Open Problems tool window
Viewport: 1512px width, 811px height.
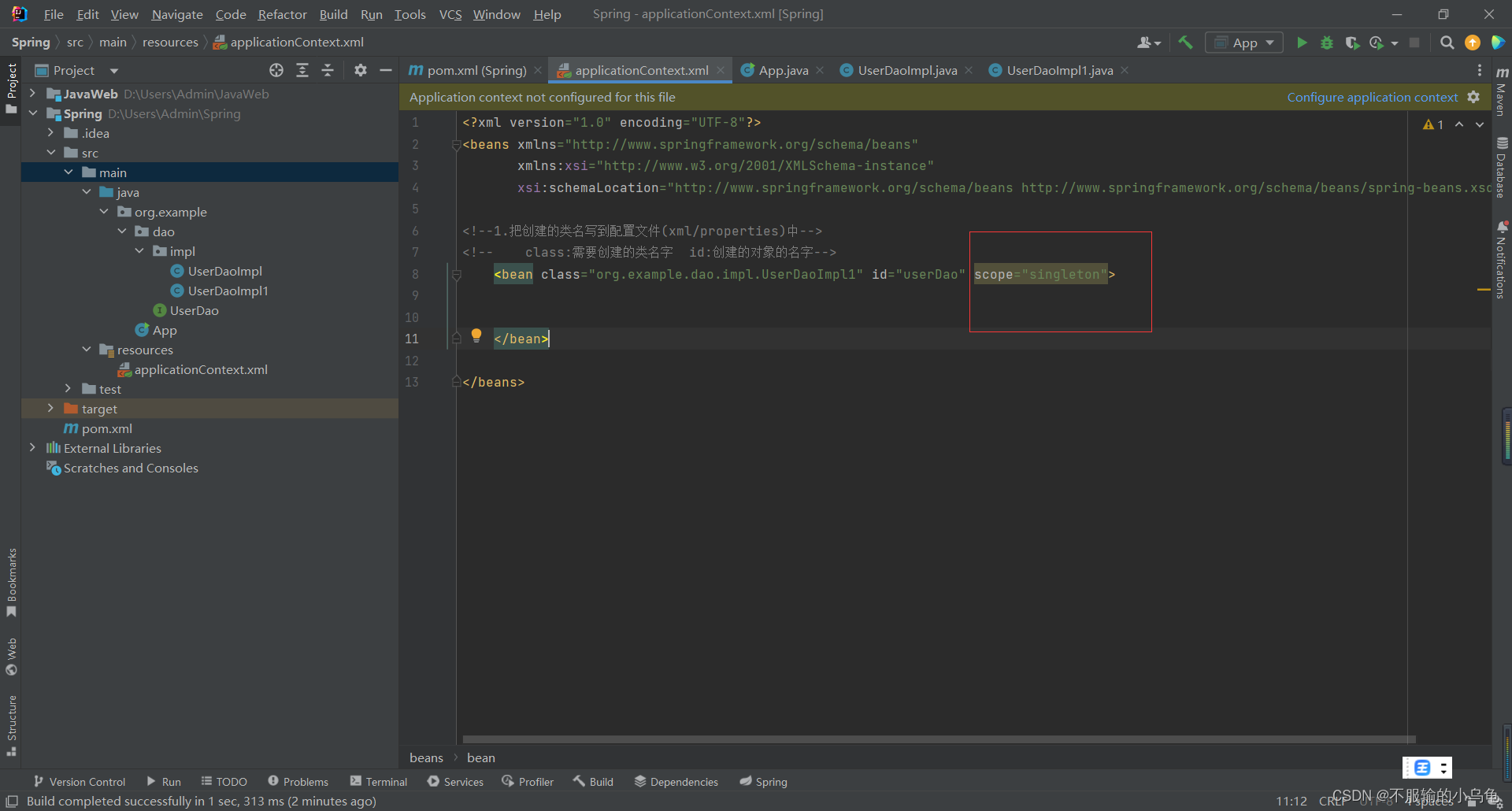[x=298, y=781]
